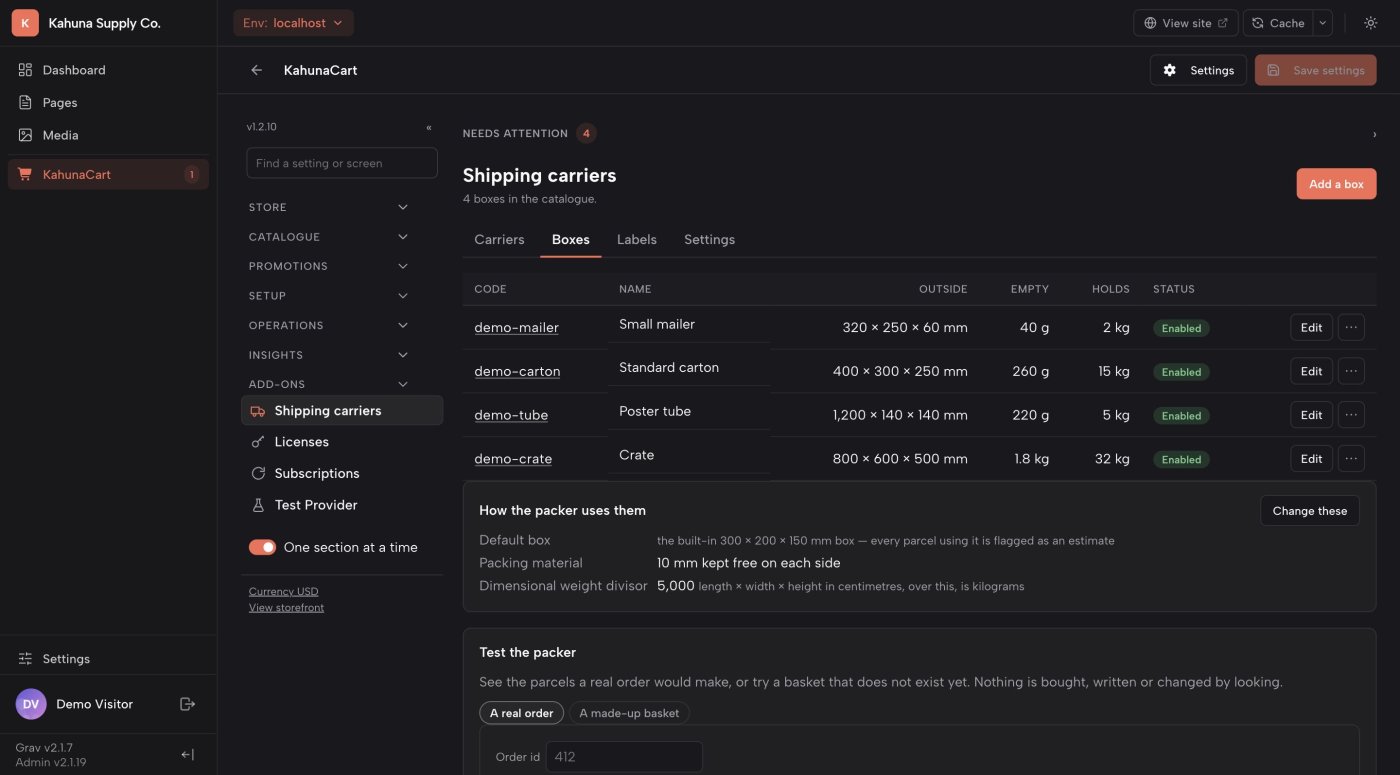Switch to the Labels tab

[x=637, y=240]
